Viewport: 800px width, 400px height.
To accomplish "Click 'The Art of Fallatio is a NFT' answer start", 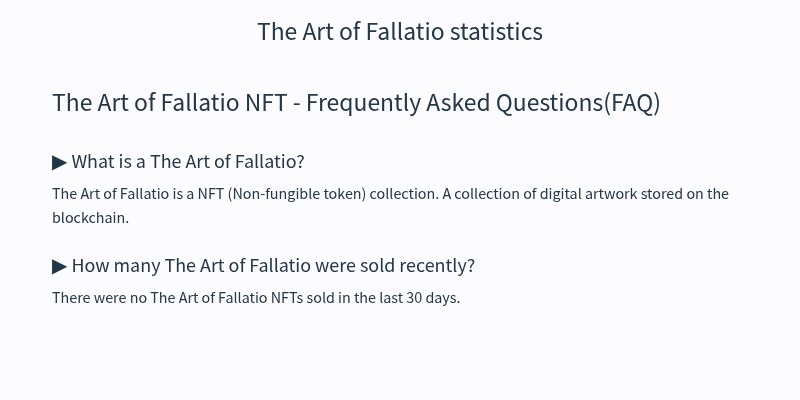I will (138, 194).
